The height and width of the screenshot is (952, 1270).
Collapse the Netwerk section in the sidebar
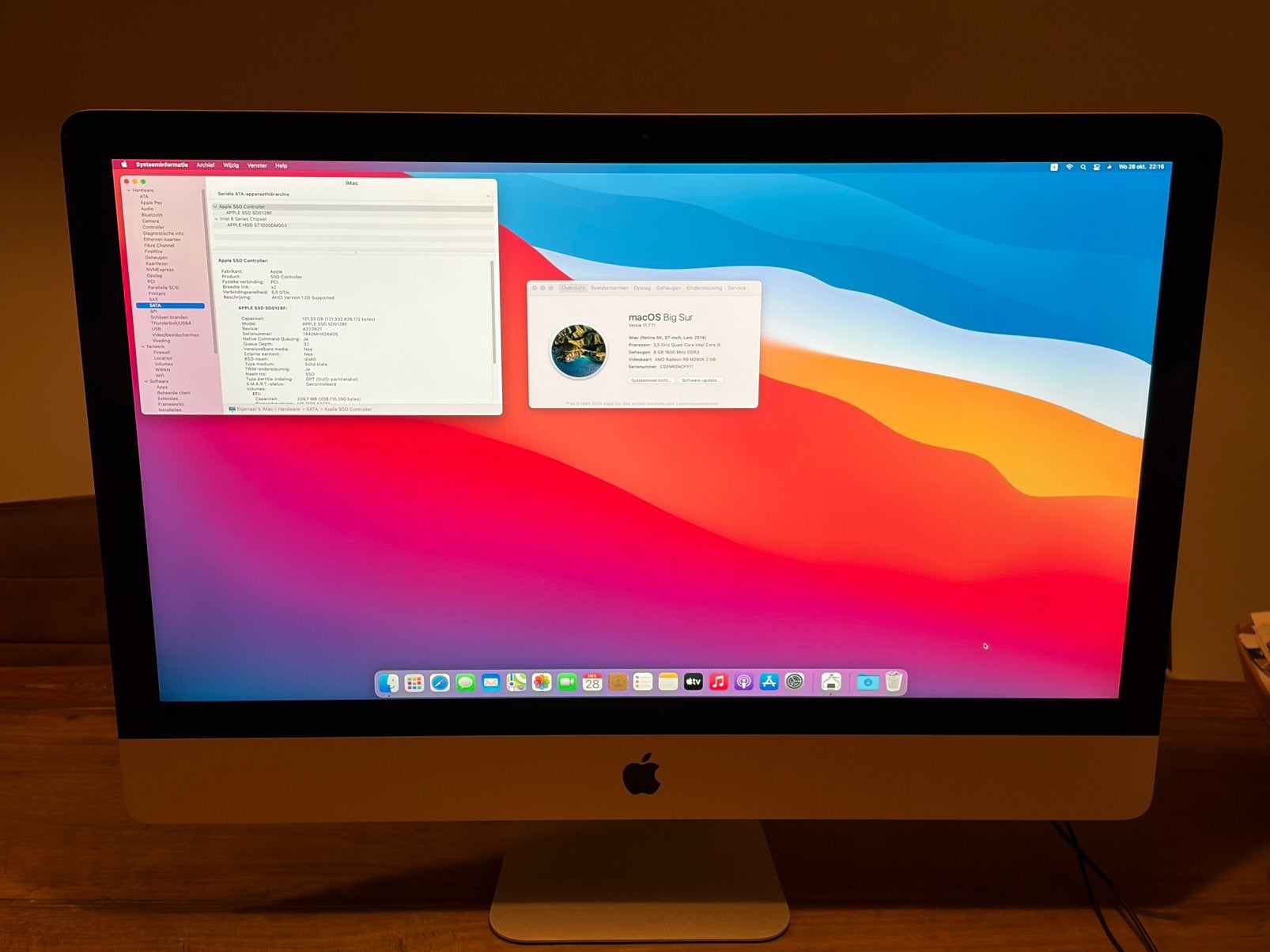click(x=143, y=346)
